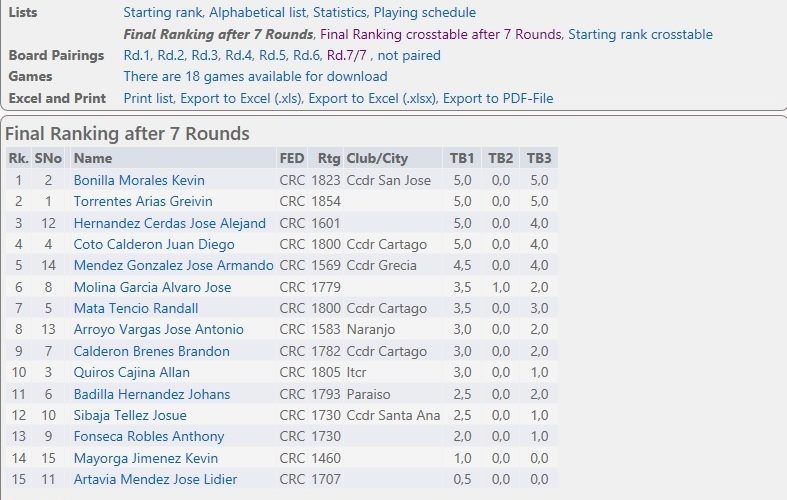Download the 18 available games
Image resolution: width=787 pixels, height=500 pixels.
[x=255, y=77]
